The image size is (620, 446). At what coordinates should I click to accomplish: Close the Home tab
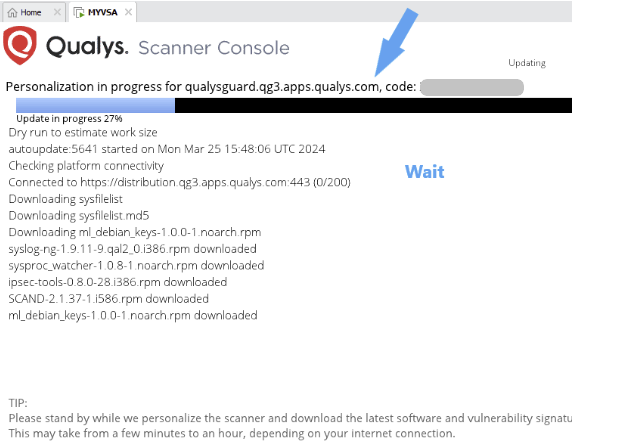[57, 12]
